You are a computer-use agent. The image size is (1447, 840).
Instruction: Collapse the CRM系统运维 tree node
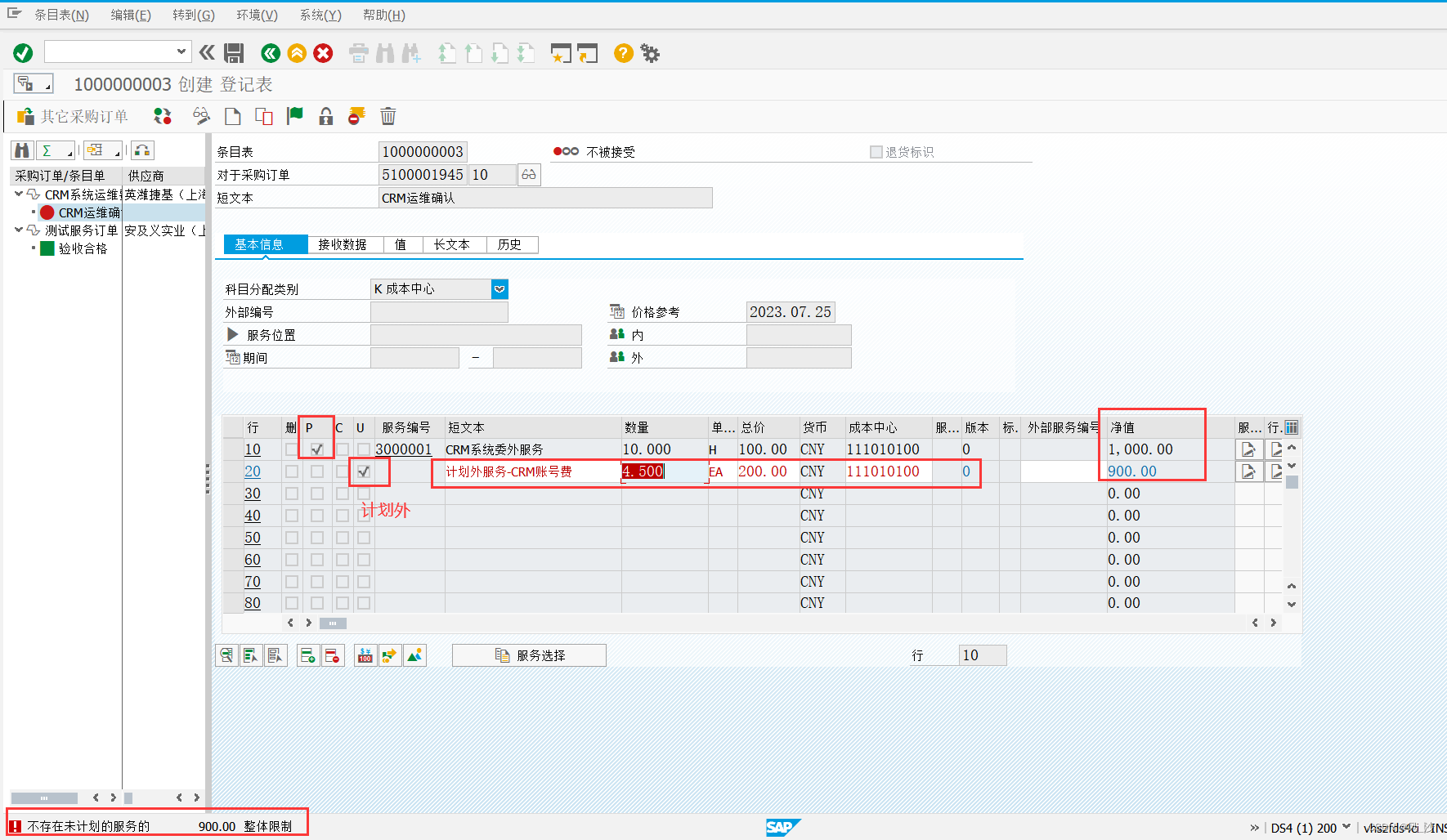point(19,194)
